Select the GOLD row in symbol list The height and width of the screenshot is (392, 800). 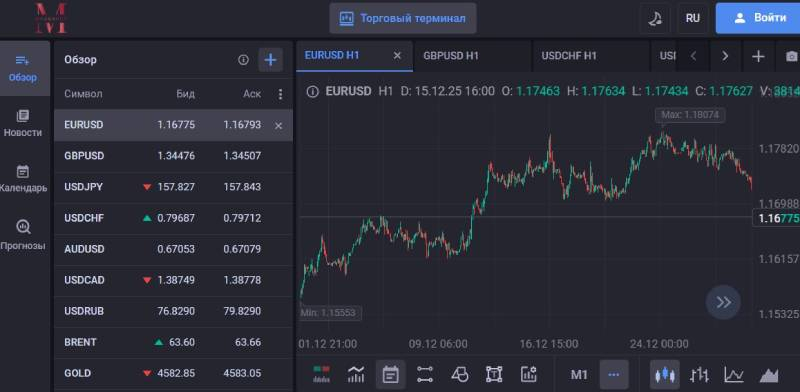pyautogui.click(x=173, y=374)
